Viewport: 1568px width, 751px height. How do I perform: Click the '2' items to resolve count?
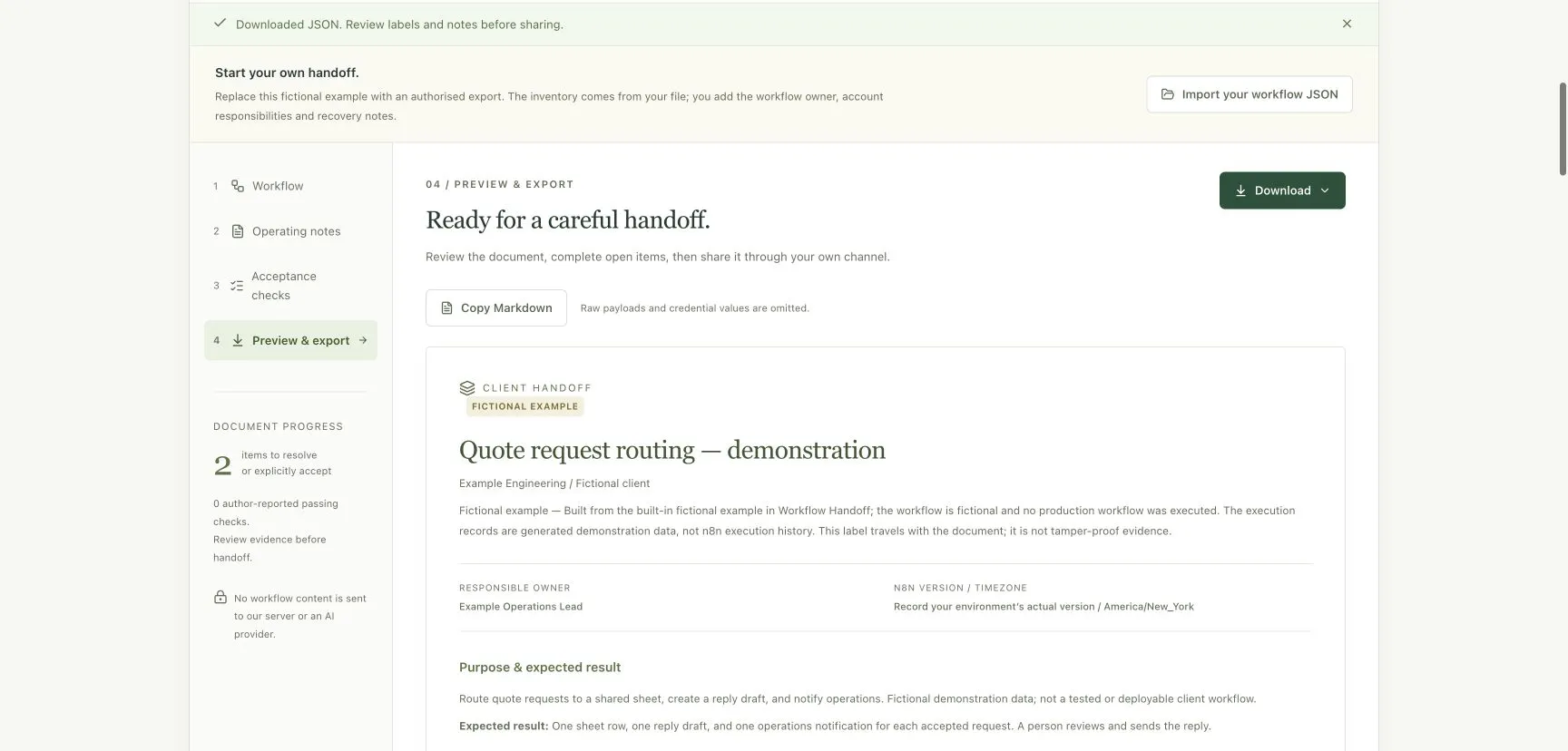tap(222, 465)
